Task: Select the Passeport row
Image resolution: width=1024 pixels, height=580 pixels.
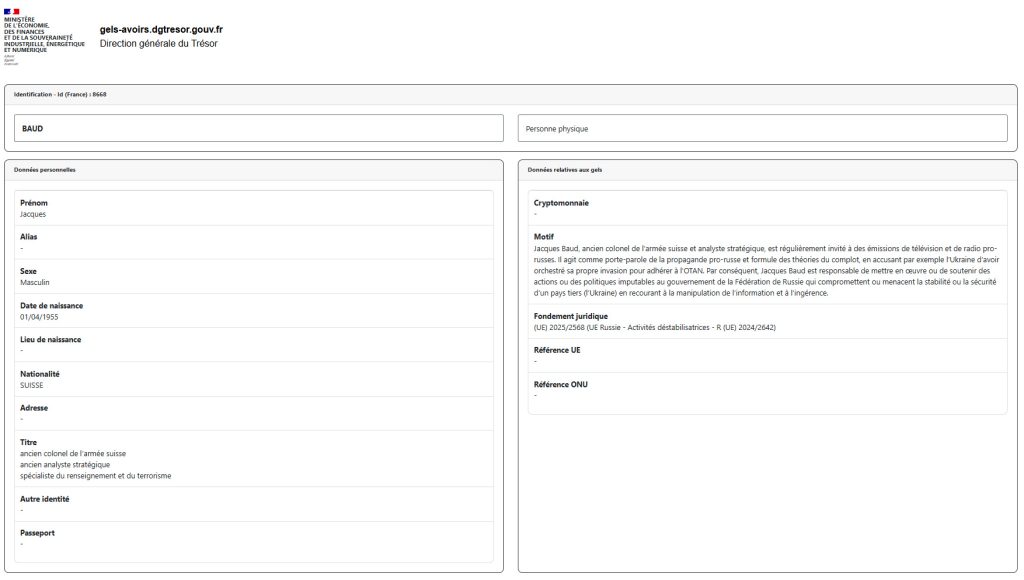Action: pyautogui.click(x=254, y=538)
